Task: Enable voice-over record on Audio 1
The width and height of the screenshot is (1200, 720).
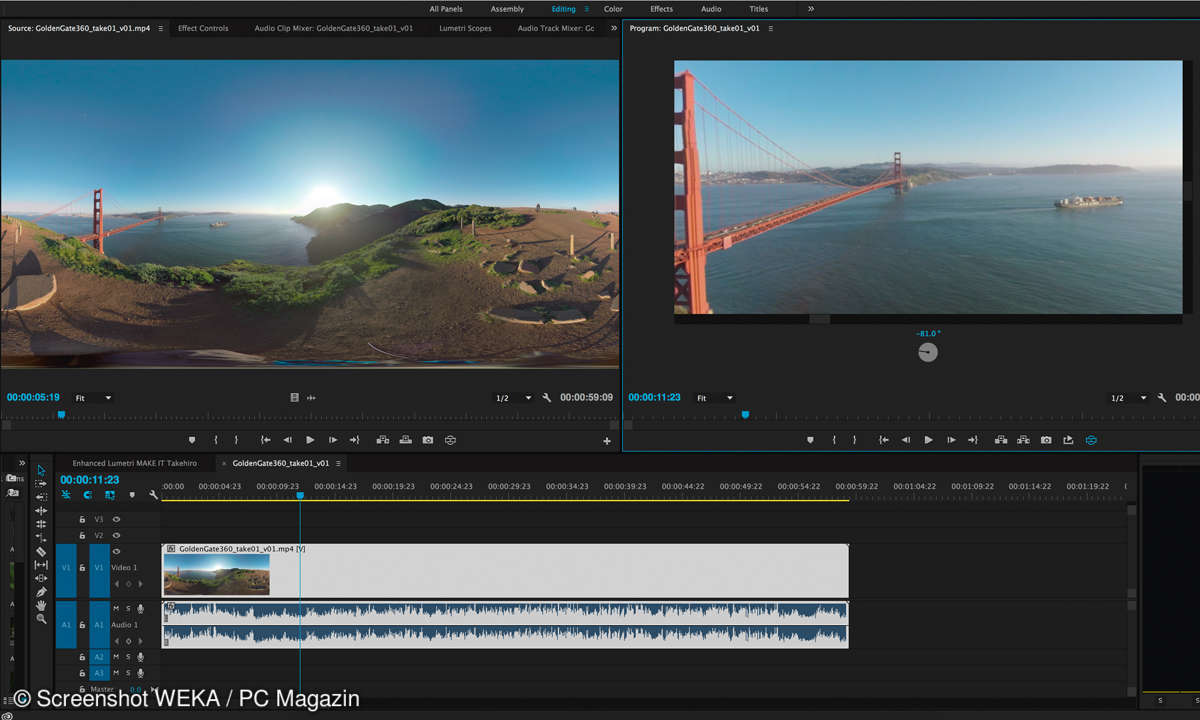Action: (140, 608)
